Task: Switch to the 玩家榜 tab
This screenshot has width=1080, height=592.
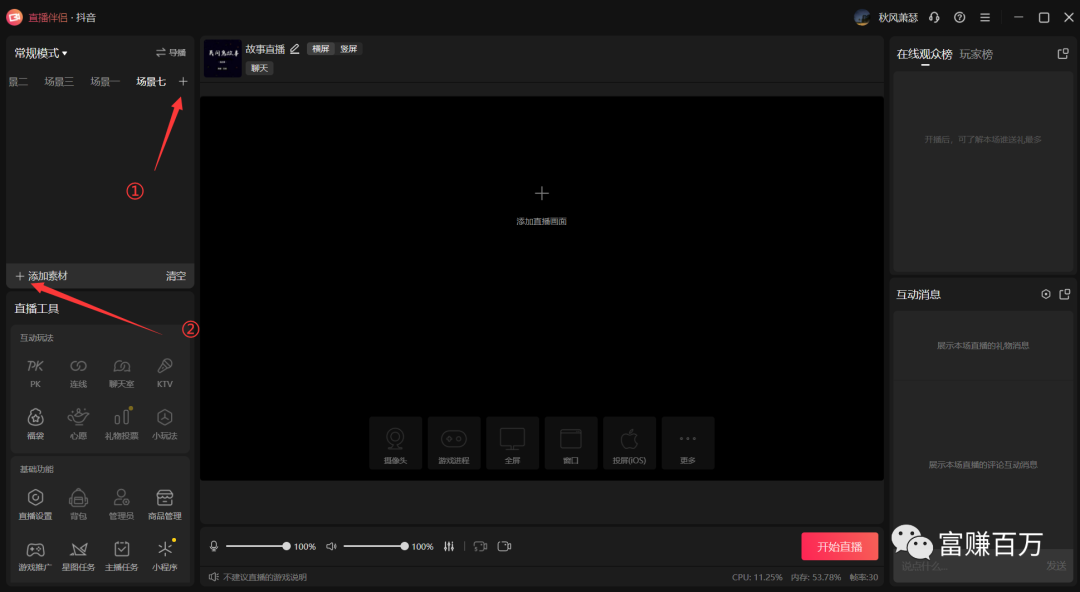Action: pyautogui.click(x=976, y=54)
